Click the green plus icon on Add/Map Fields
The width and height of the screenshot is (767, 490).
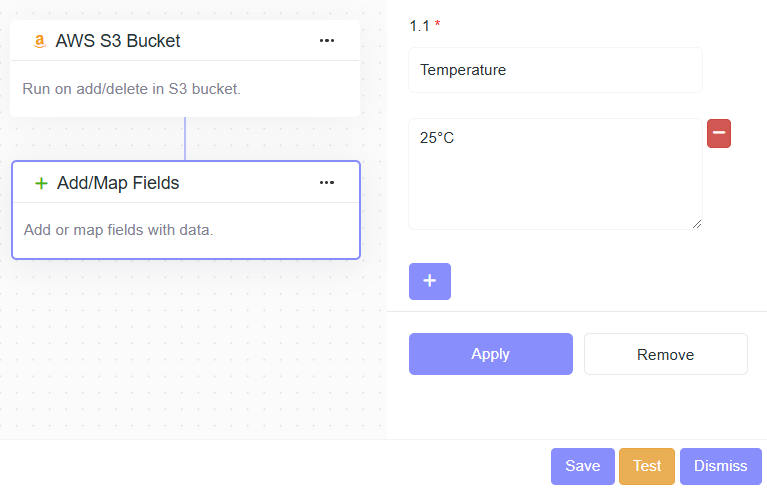(41, 183)
